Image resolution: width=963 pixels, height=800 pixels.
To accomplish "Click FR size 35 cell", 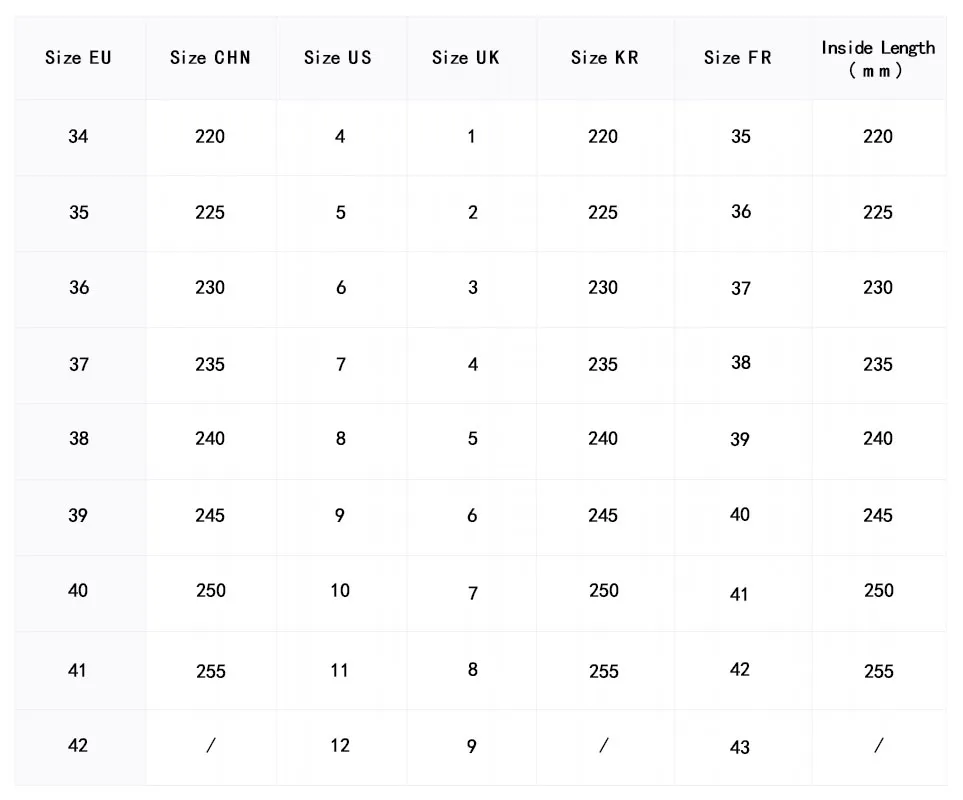I will (x=740, y=136).
